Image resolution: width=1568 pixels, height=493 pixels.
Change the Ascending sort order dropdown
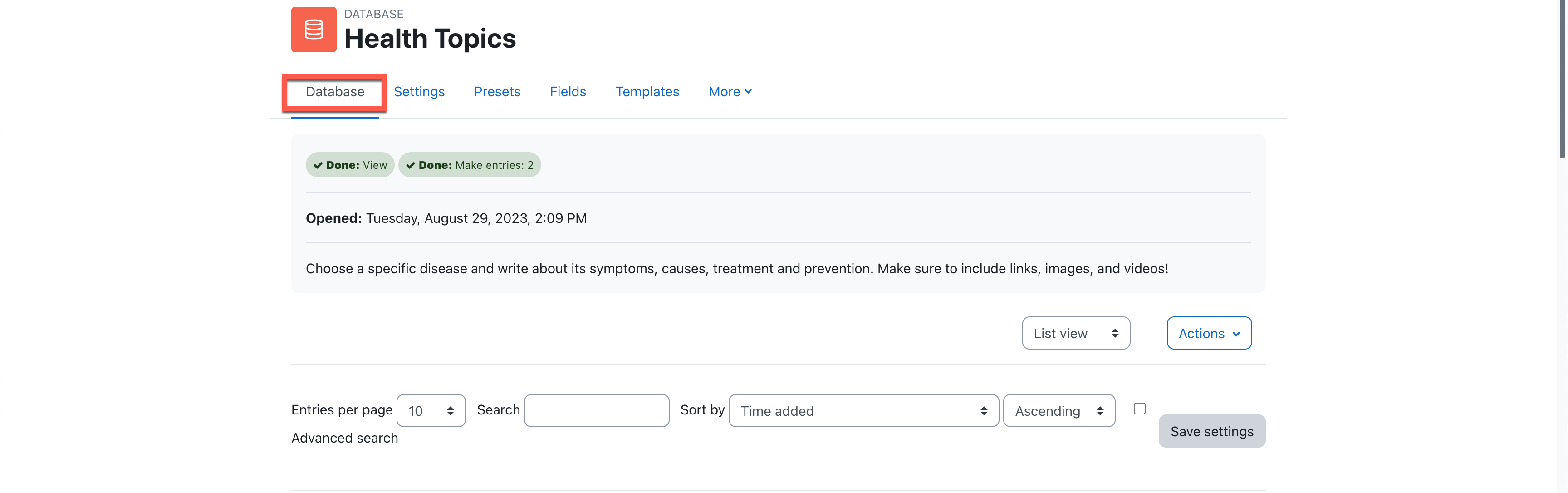pos(1058,410)
